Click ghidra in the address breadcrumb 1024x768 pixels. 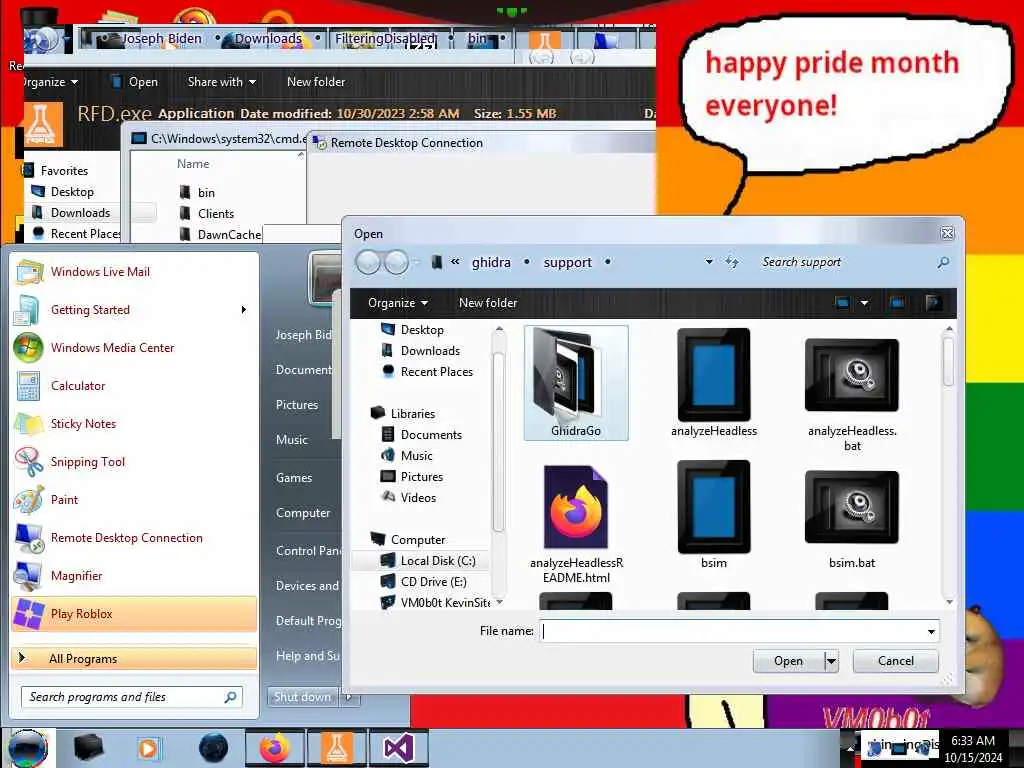coord(491,262)
